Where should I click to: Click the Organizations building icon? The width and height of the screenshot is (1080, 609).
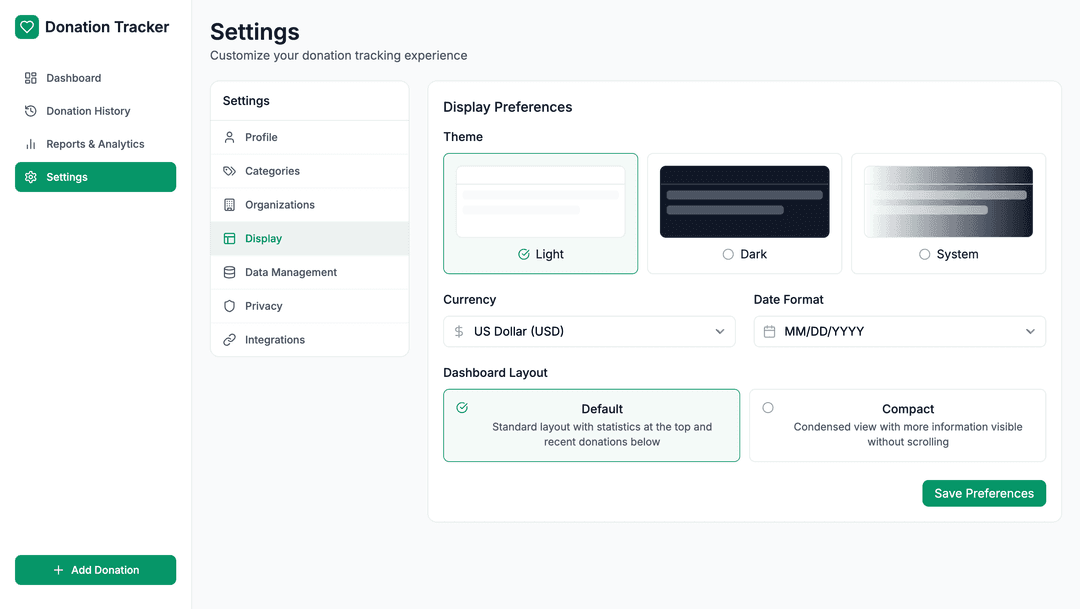click(230, 205)
